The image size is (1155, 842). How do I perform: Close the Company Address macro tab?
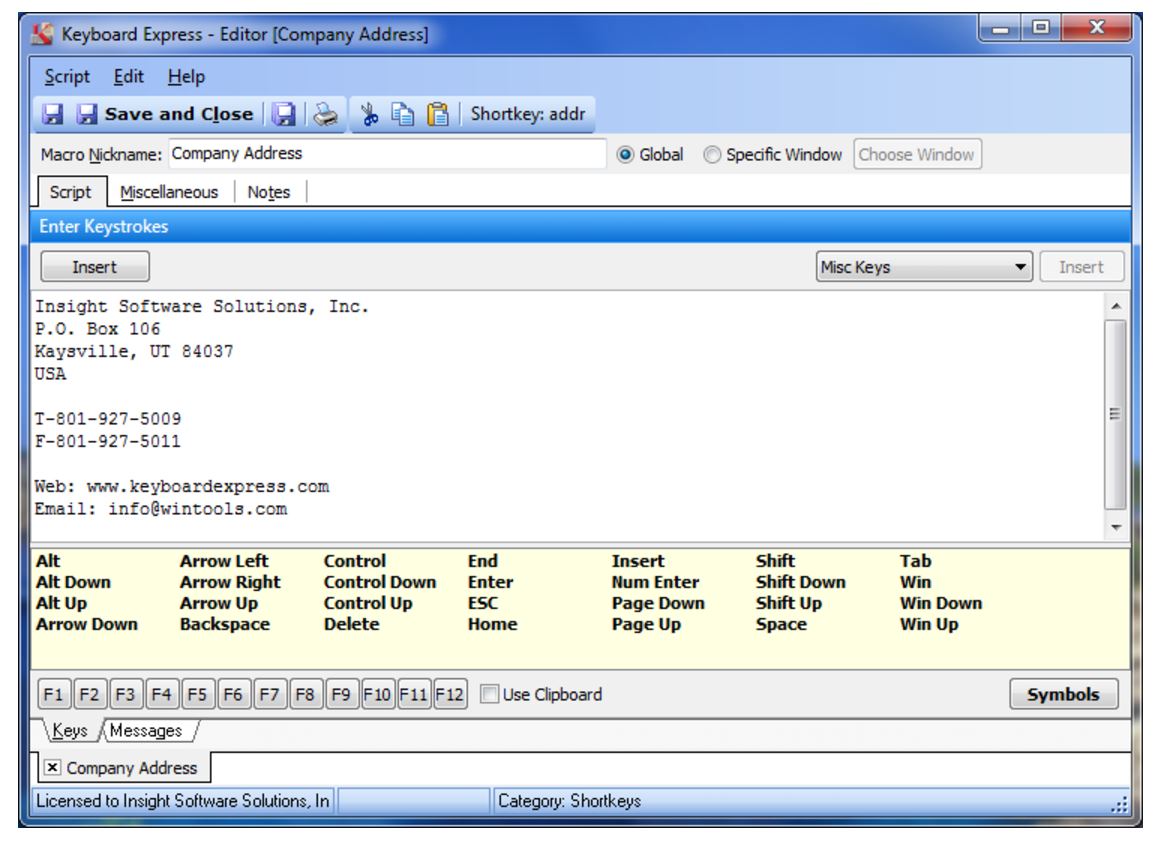click(51, 769)
